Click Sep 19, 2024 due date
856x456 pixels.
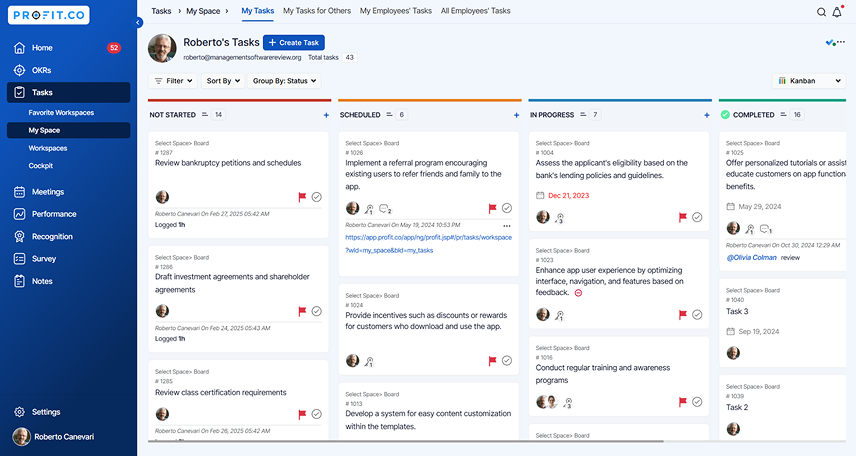tap(758, 331)
